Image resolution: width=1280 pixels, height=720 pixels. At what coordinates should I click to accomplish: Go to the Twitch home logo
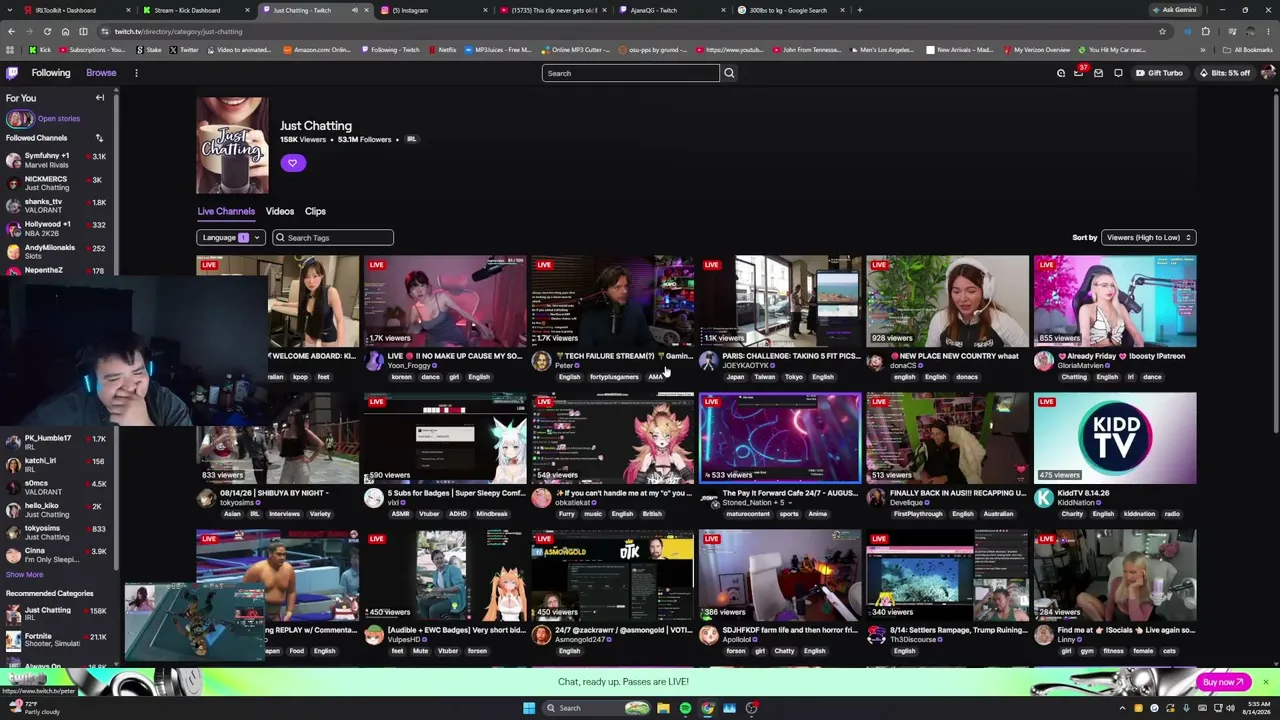point(12,73)
